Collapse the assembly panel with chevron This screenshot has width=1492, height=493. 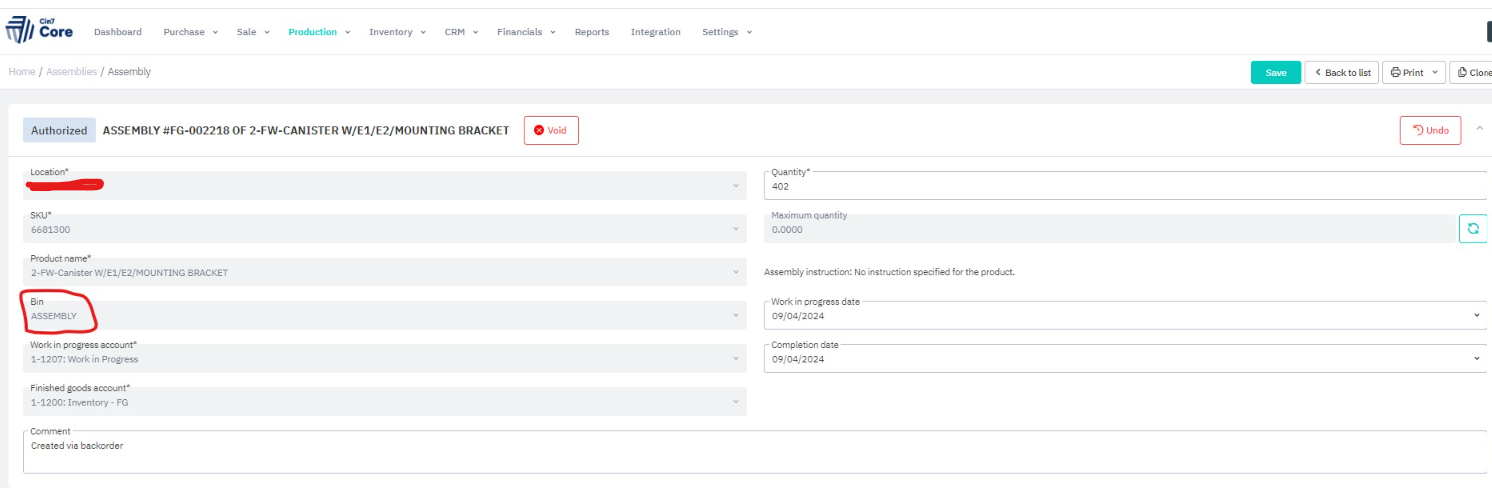pyautogui.click(x=1480, y=129)
